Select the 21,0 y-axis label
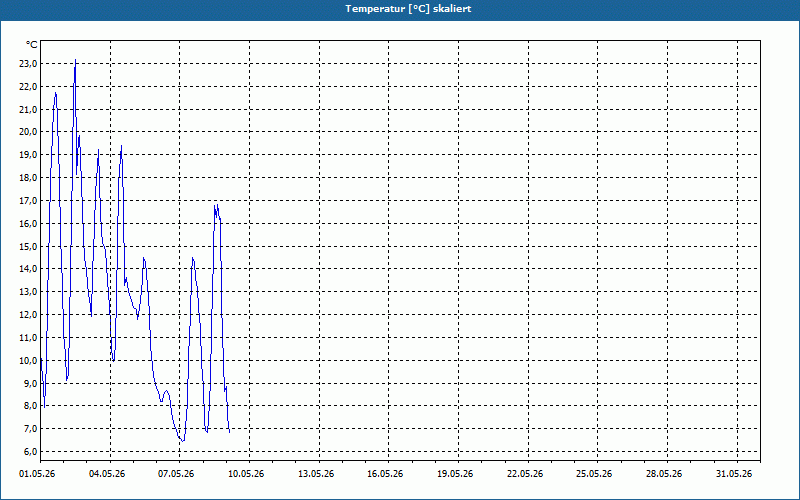 click(28, 110)
